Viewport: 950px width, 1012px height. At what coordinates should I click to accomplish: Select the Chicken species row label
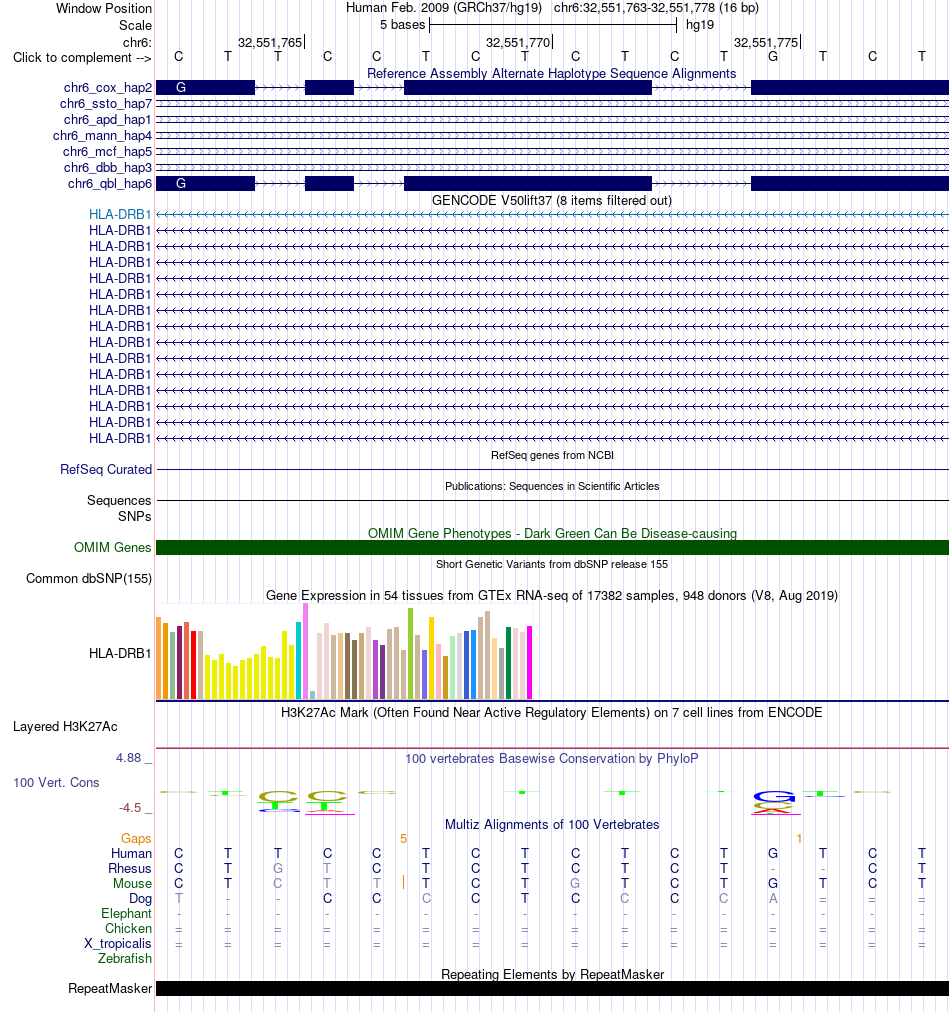pyautogui.click(x=128, y=929)
